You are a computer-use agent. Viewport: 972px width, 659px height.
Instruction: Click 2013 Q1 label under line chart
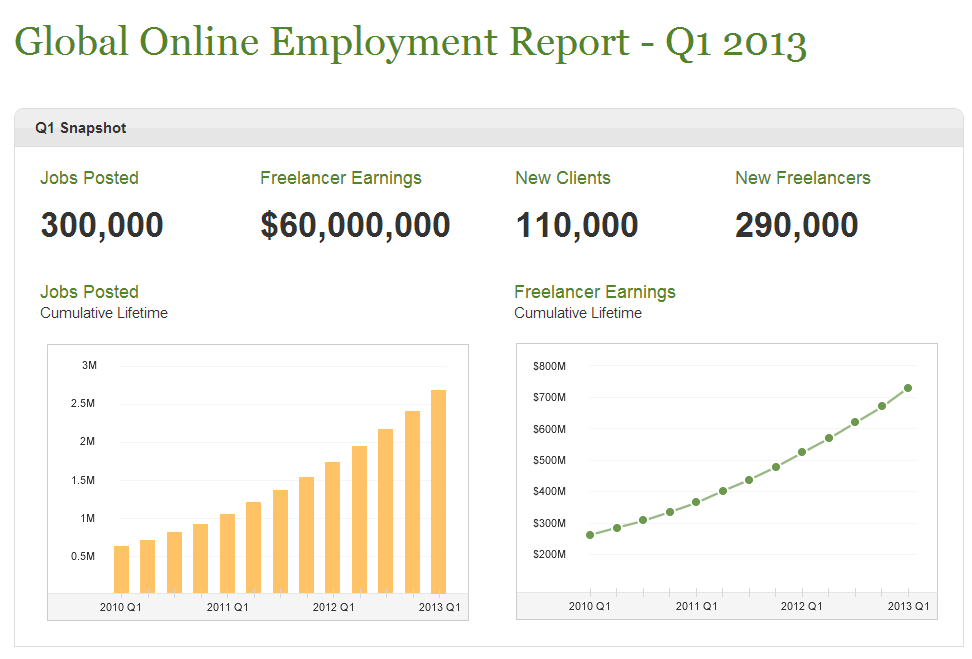click(x=908, y=606)
